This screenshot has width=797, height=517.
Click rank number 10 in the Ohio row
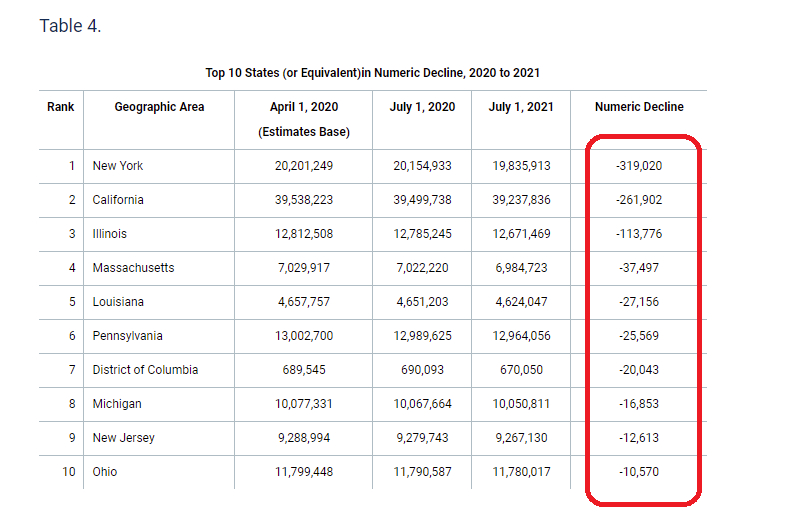[69, 472]
